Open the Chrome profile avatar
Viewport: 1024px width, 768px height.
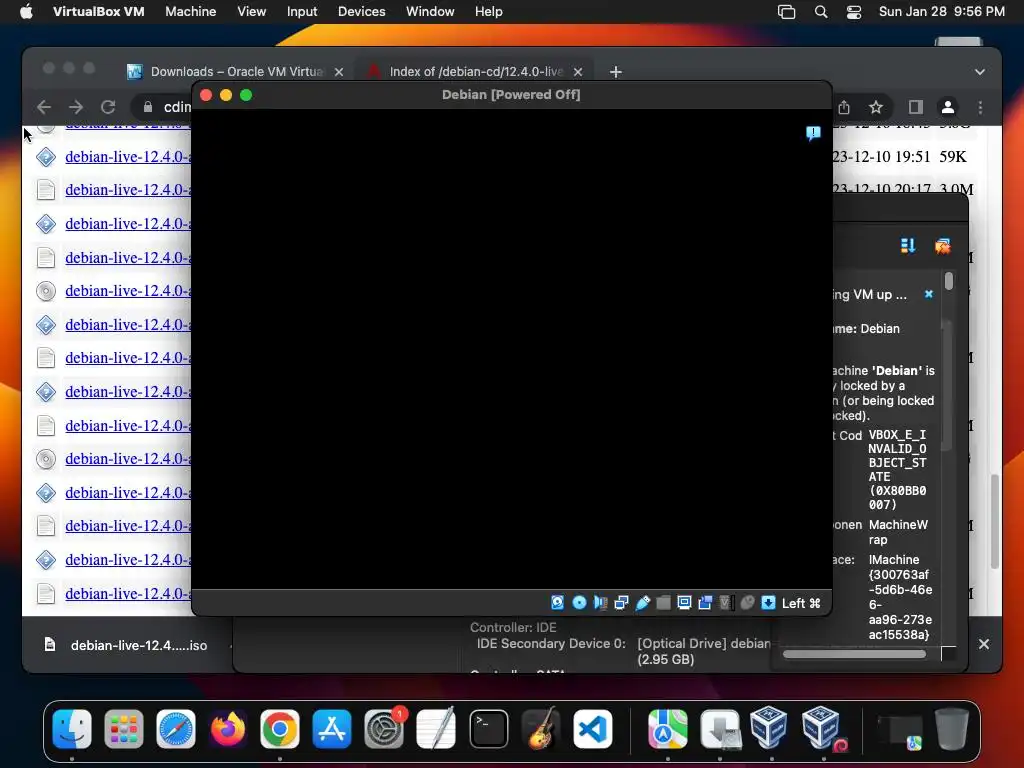948,107
